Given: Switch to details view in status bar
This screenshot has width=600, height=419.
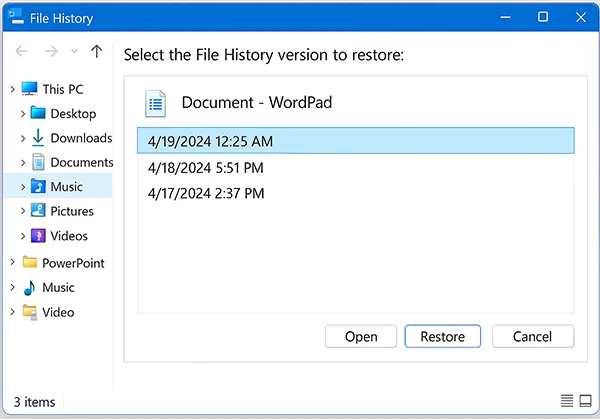Looking at the screenshot, I should [567, 401].
